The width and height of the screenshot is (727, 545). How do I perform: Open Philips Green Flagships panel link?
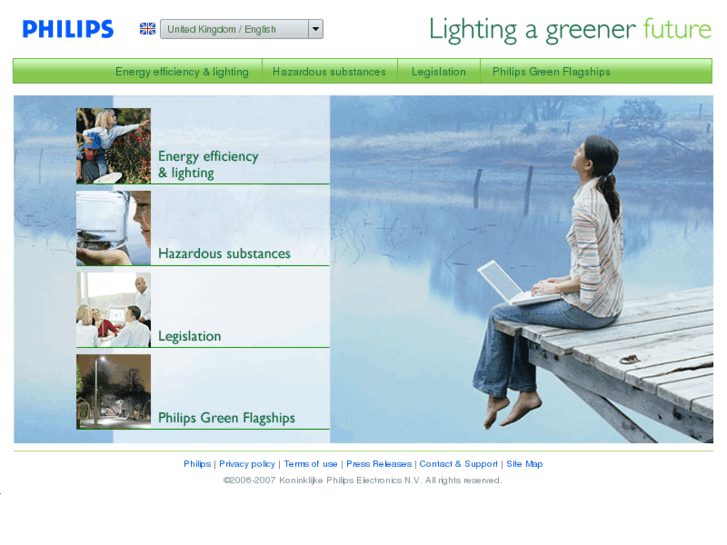[227, 418]
